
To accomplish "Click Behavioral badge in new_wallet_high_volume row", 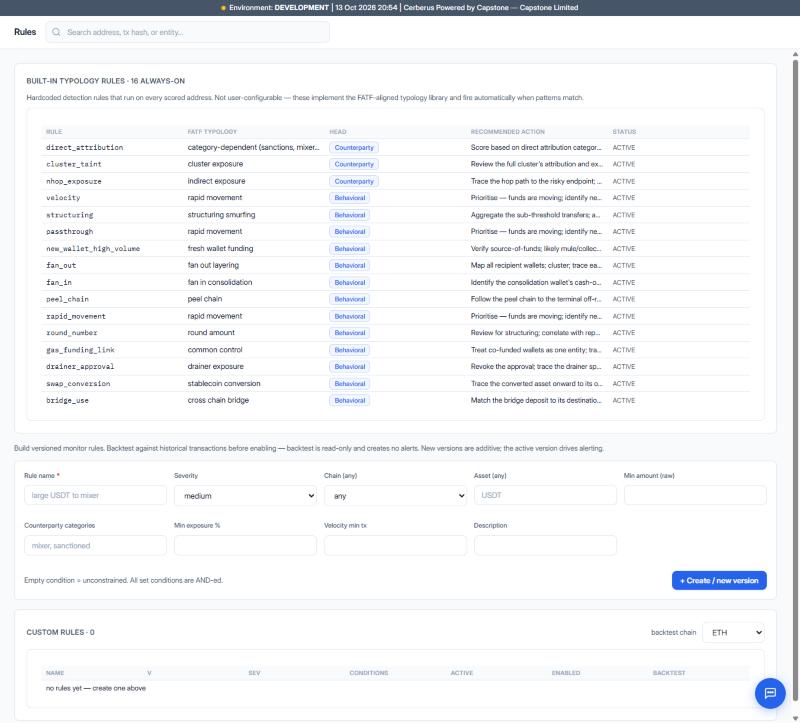I will point(349,248).
